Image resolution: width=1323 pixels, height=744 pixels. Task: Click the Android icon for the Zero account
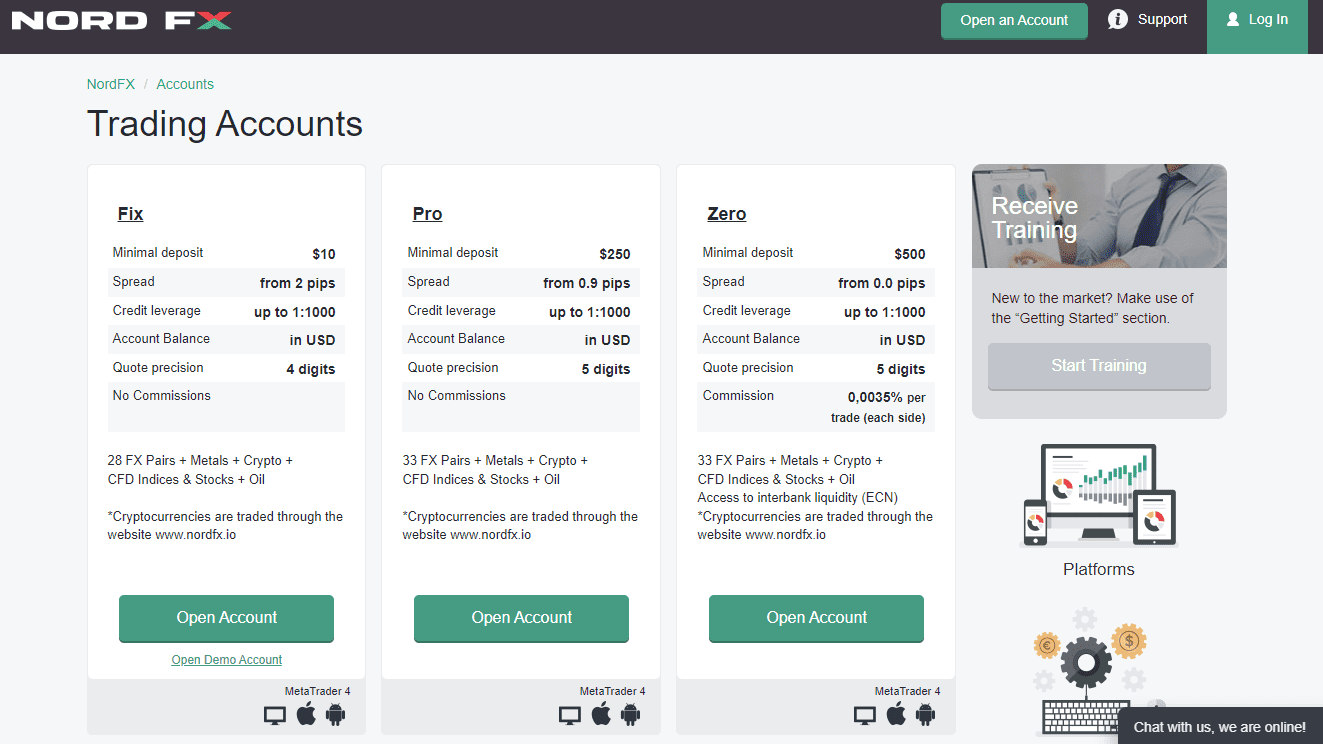(926, 714)
